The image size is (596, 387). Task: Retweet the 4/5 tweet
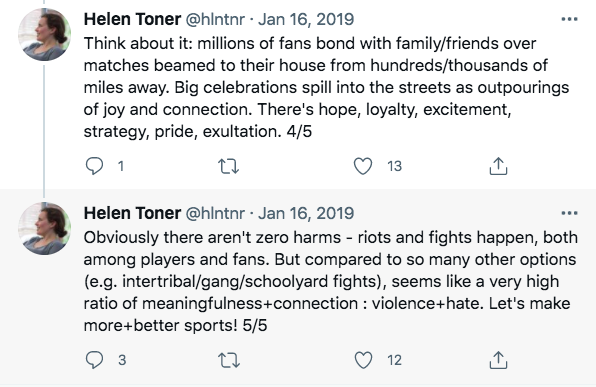pyautogui.click(x=228, y=166)
